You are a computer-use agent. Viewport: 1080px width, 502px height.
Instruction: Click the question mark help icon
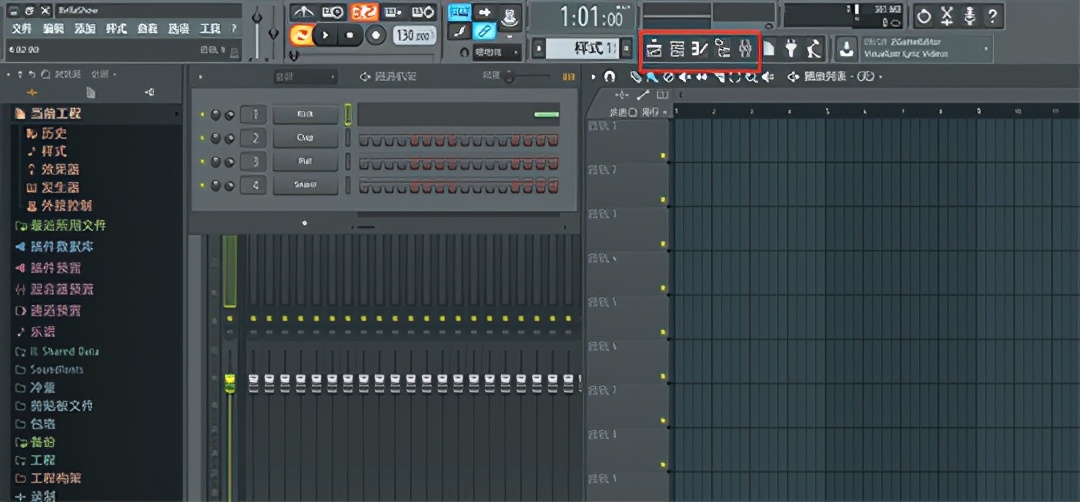click(x=993, y=16)
